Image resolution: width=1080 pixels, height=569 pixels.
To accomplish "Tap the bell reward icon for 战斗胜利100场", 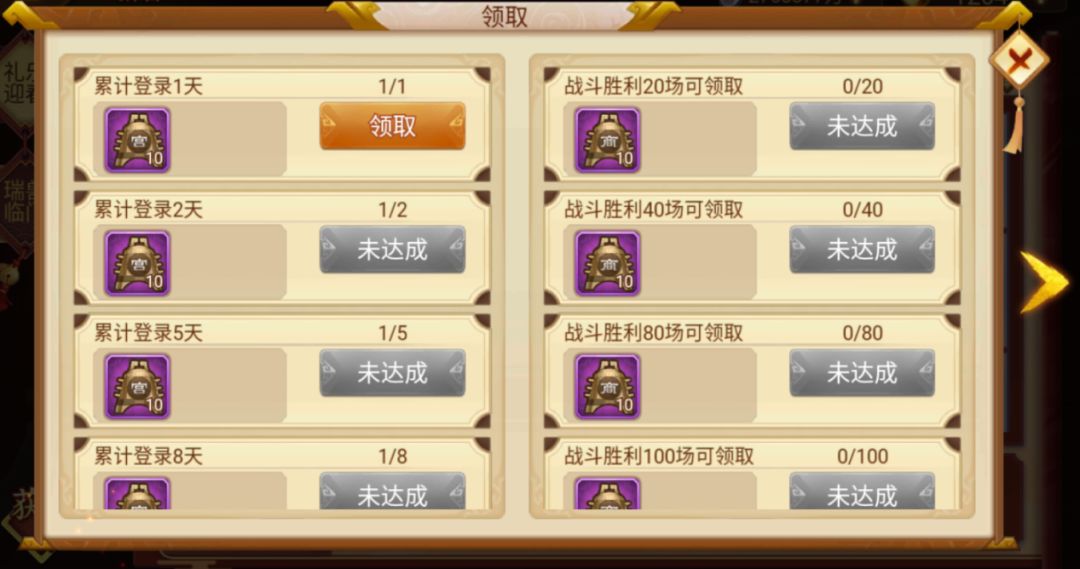I will 608,494.
